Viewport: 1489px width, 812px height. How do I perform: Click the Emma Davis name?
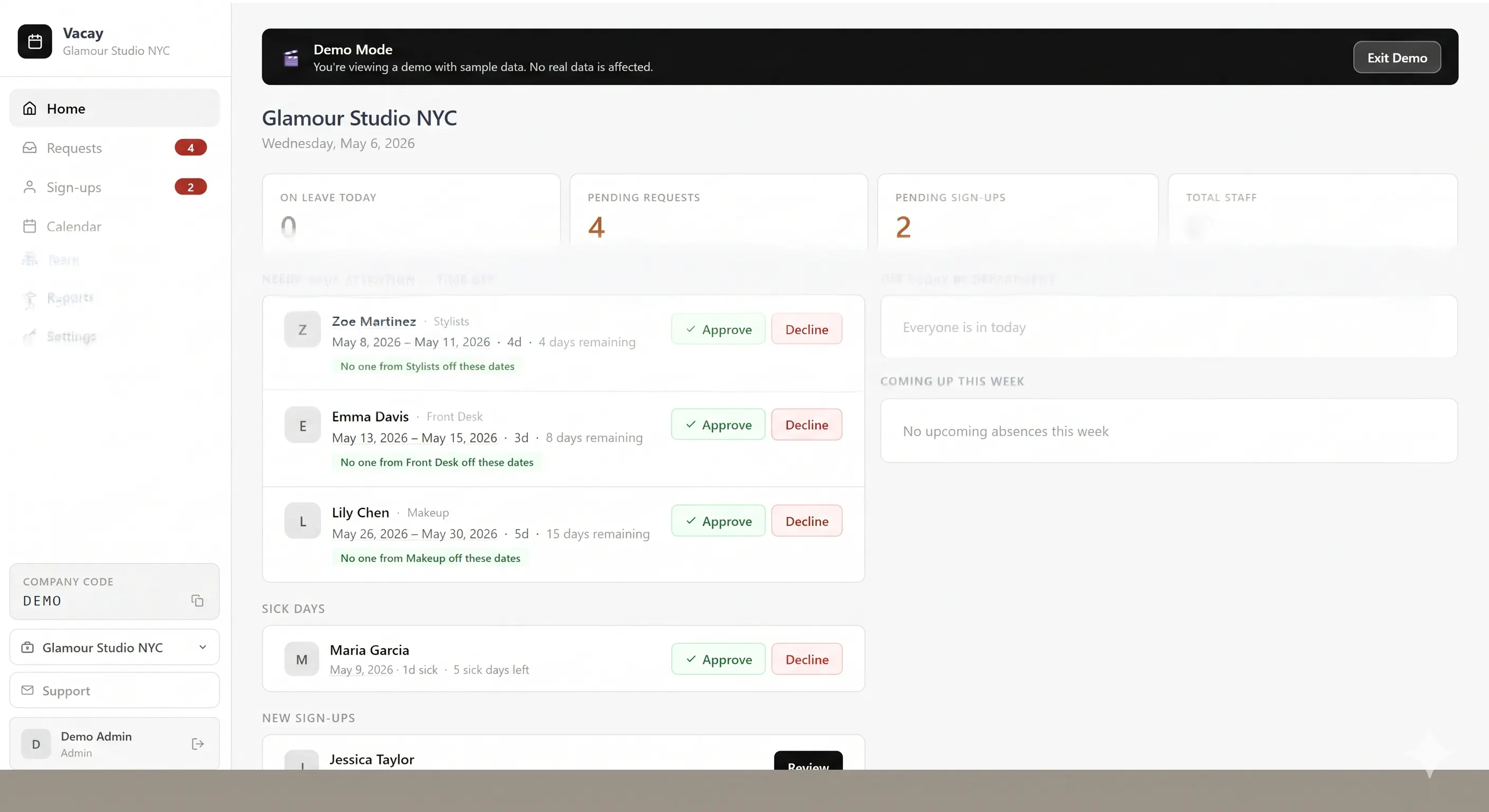(x=370, y=417)
